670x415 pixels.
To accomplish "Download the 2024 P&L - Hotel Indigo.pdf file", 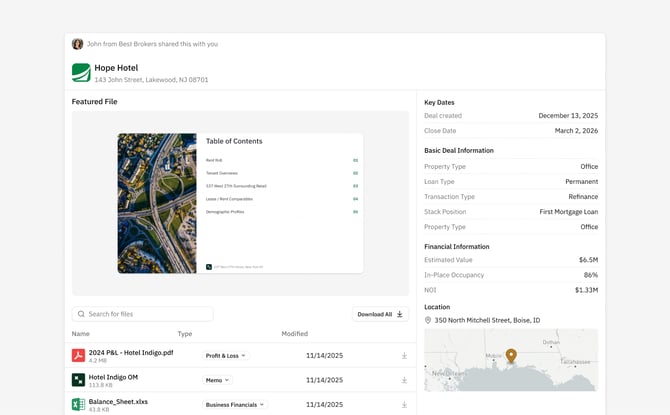I will tap(404, 355).
